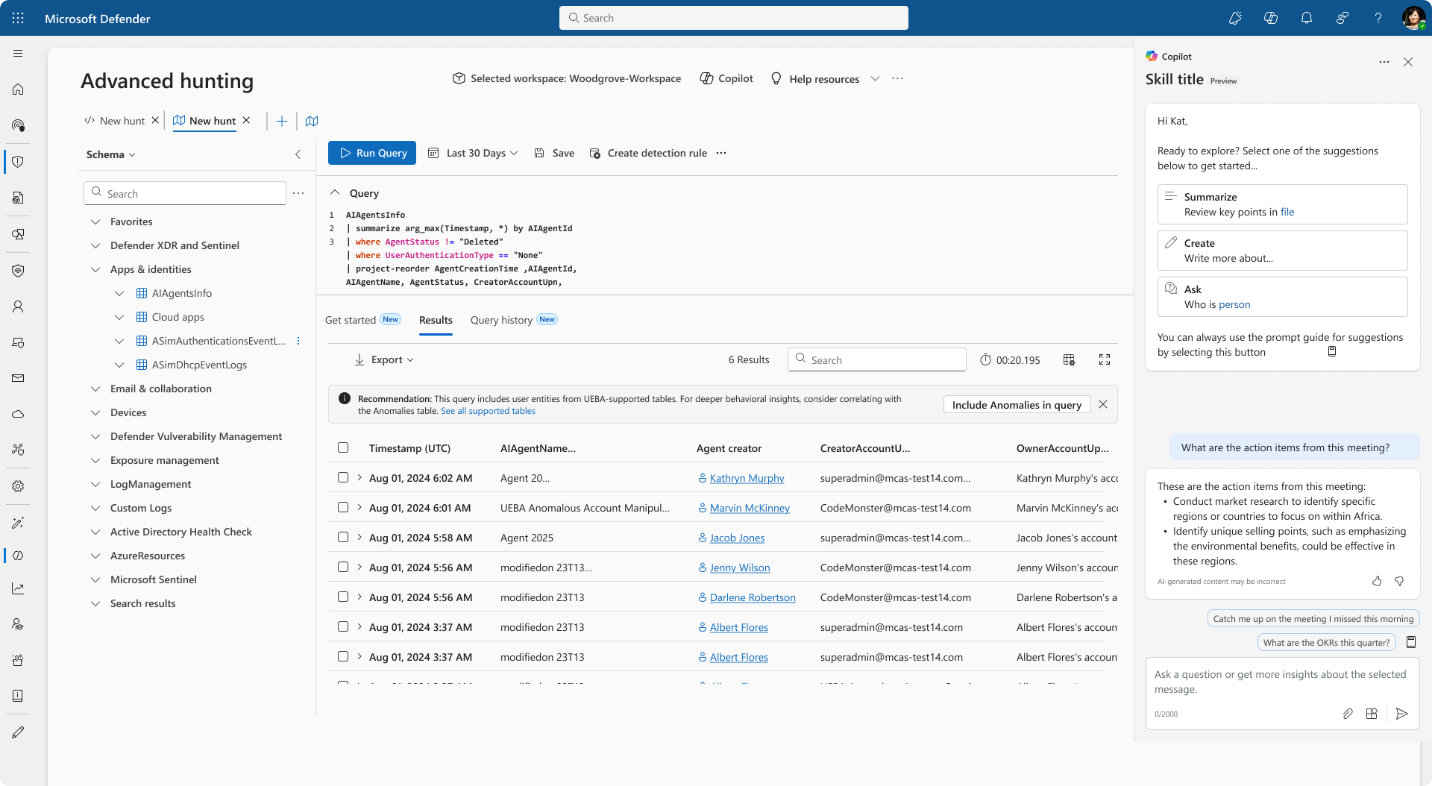
Task: Expand results to full screen view
Action: (x=1104, y=359)
